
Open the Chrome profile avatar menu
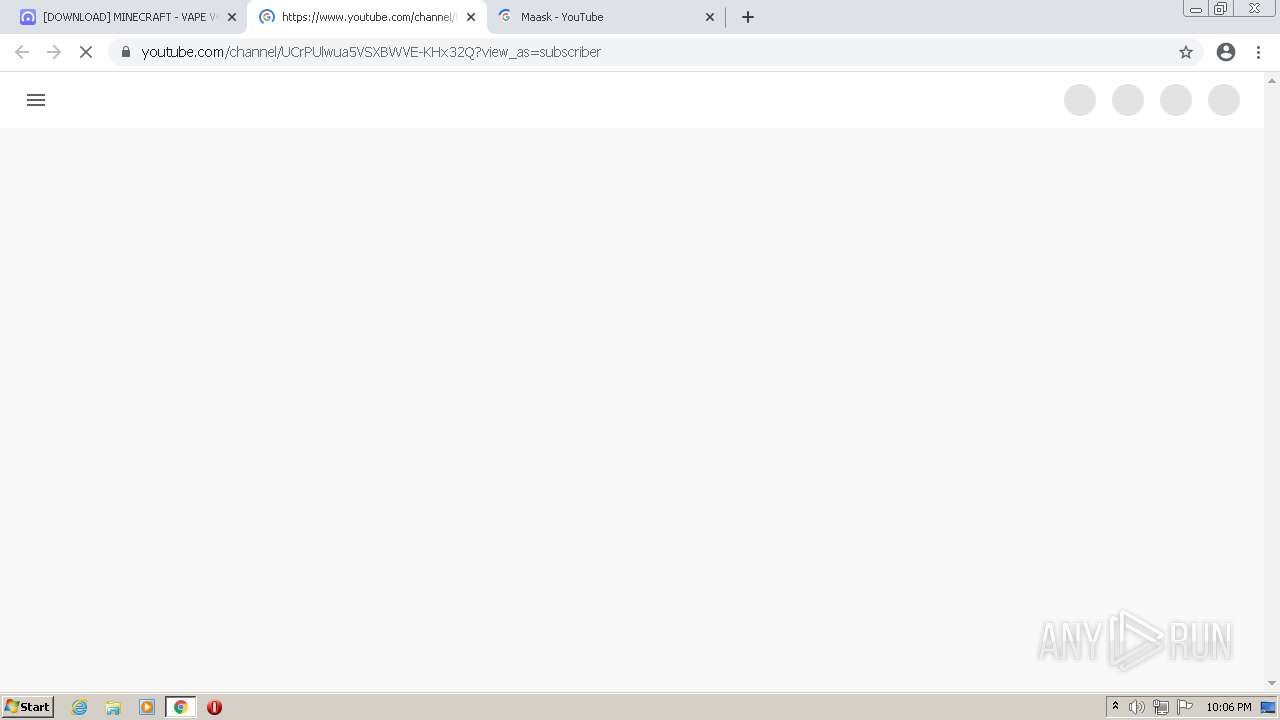1226,52
